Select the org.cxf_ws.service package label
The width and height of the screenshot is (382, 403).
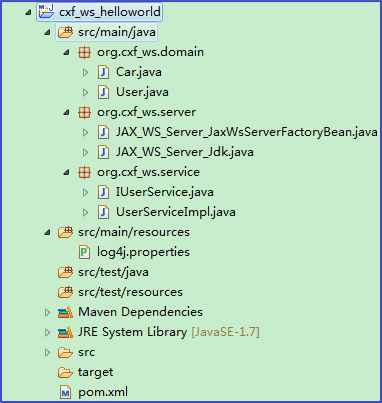(x=148, y=172)
